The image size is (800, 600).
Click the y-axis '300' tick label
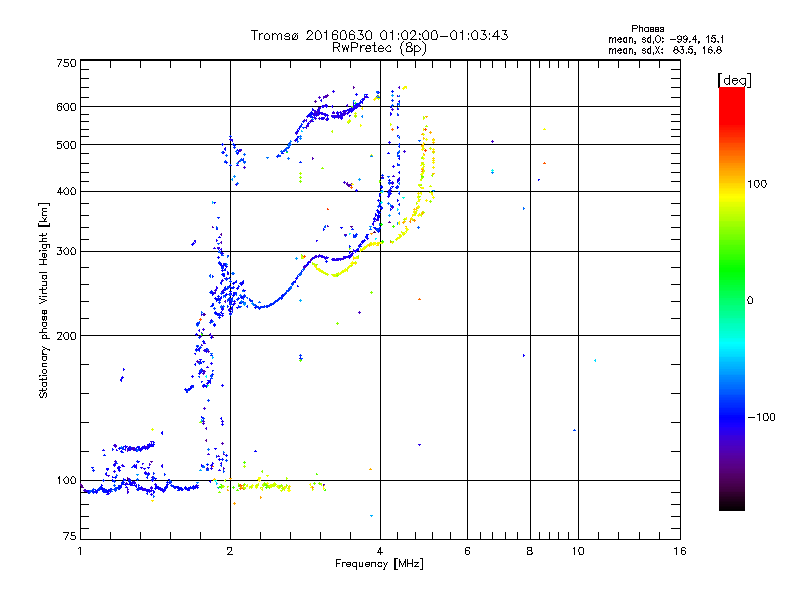[66, 251]
